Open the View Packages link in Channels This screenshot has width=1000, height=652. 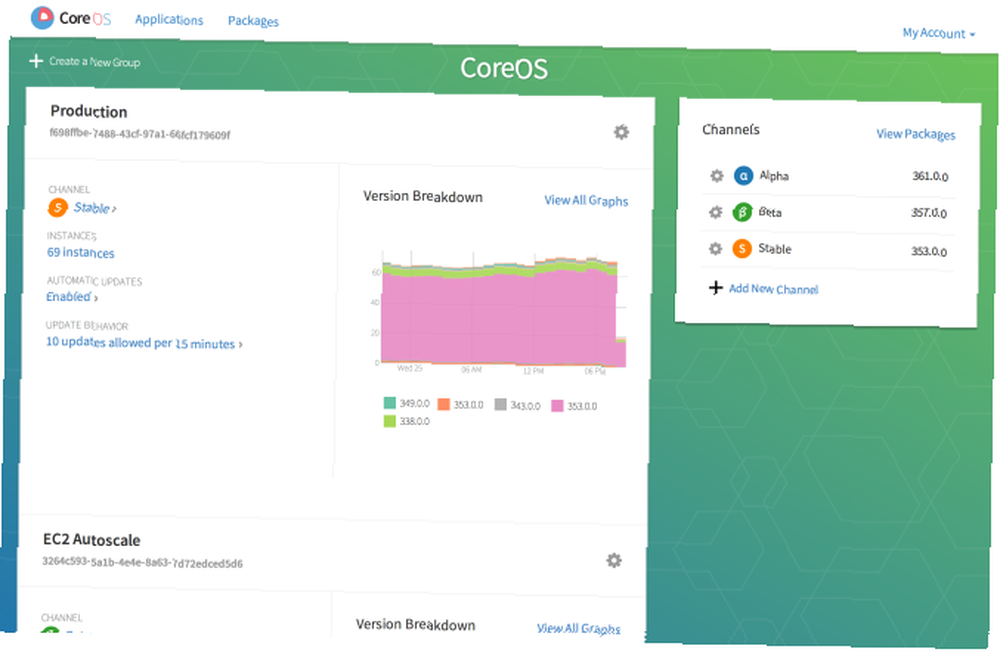916,134
